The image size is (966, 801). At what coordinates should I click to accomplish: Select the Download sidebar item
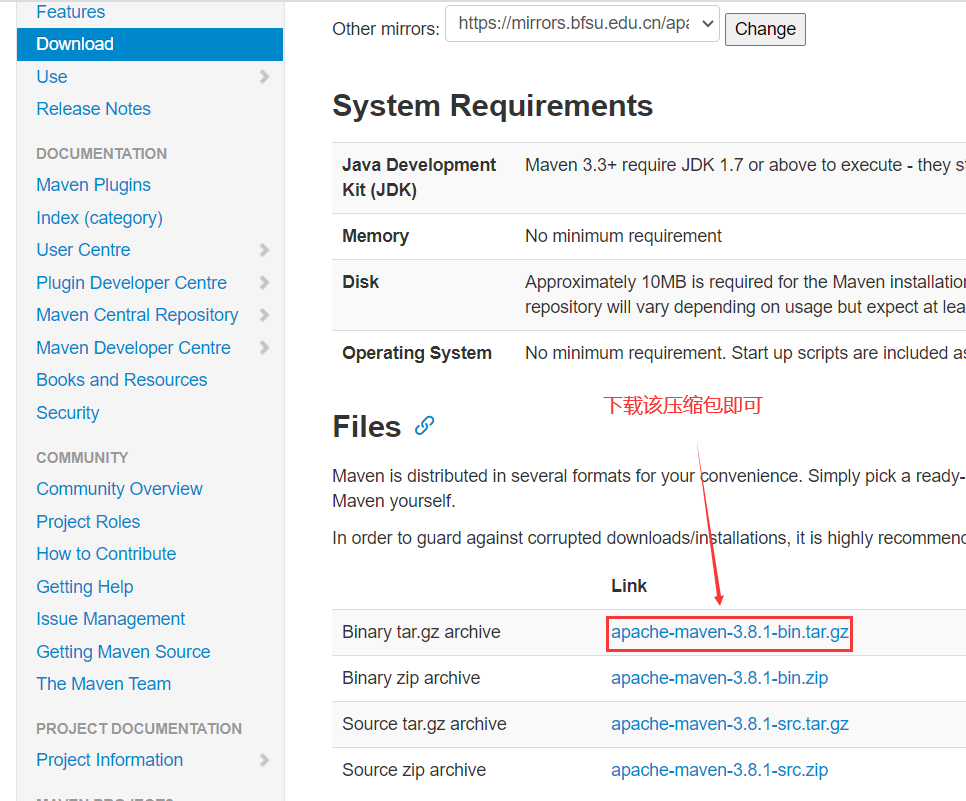click(x=150, y=44)
